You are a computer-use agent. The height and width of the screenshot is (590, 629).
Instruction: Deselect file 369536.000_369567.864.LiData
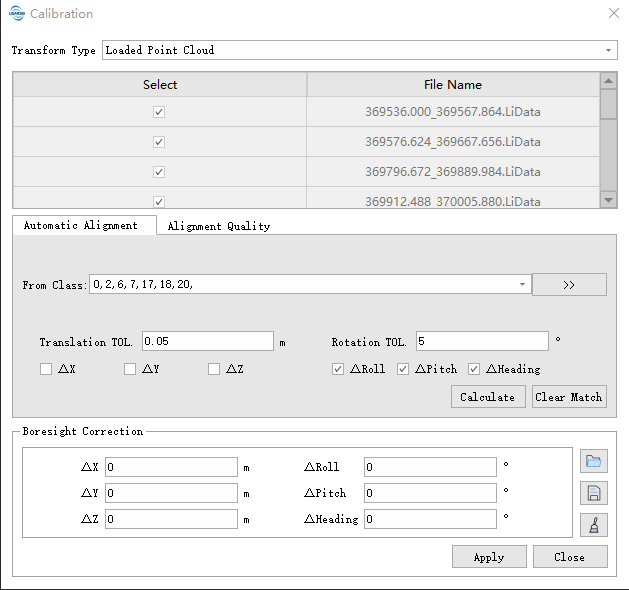[x=159, y=112]
